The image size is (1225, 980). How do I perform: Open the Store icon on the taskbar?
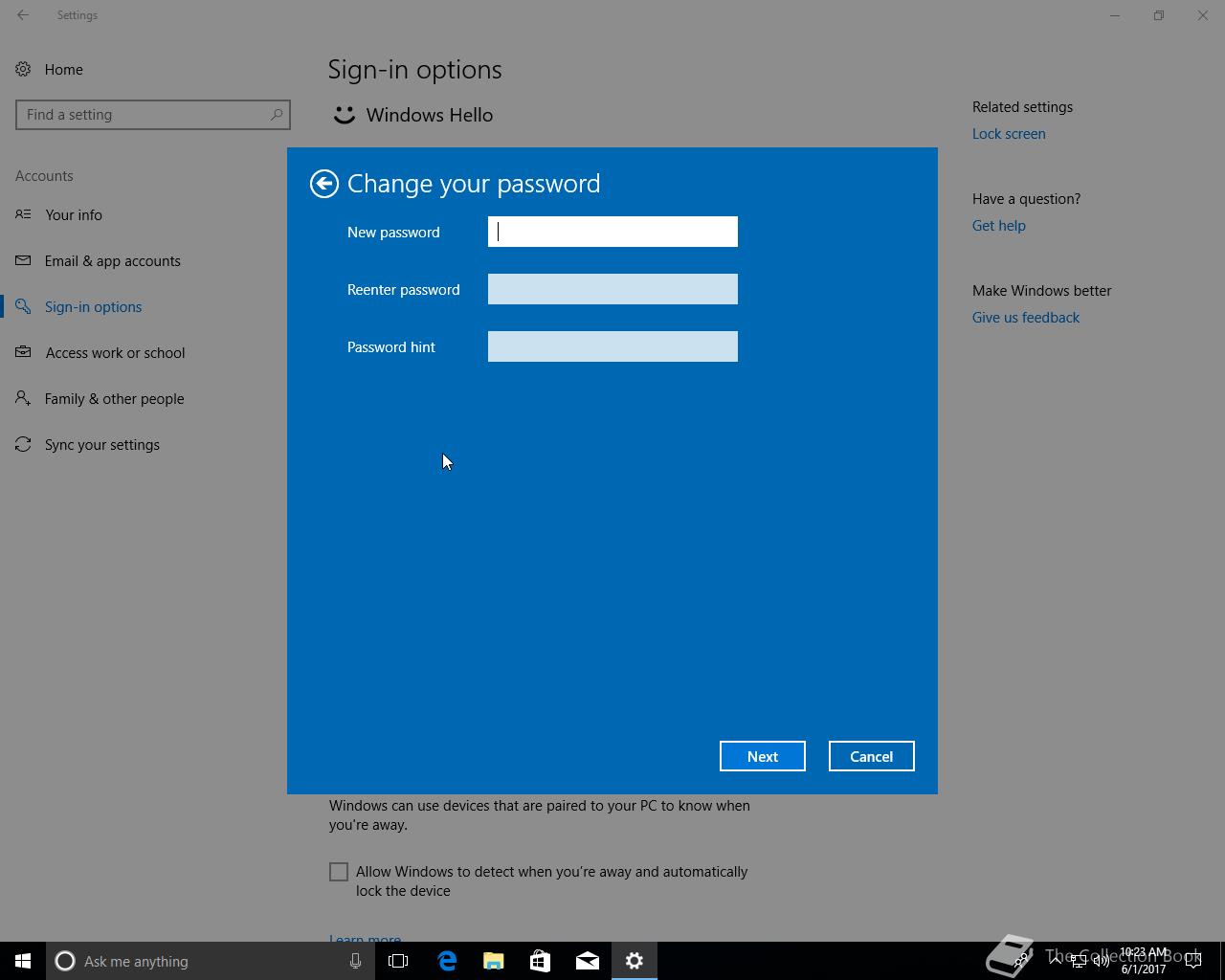click(x=541, y=961)
